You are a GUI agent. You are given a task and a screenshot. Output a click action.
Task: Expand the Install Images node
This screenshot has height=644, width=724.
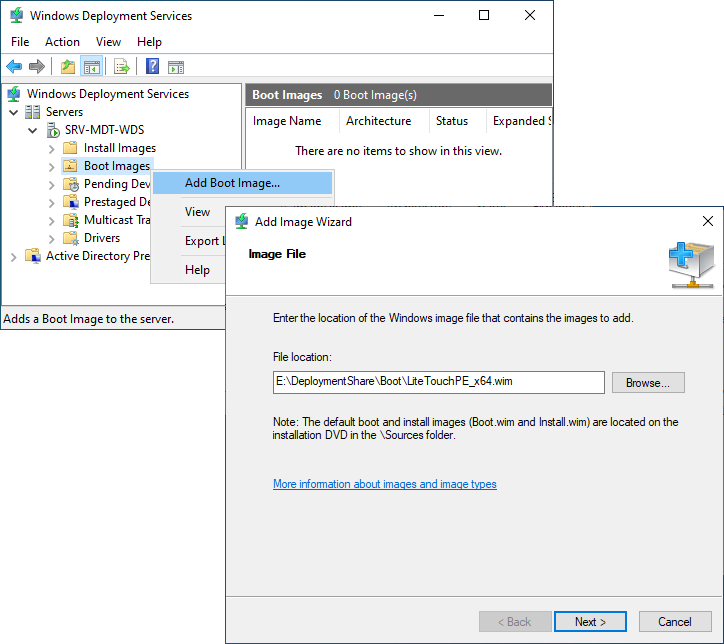click(x=52, y=149)
